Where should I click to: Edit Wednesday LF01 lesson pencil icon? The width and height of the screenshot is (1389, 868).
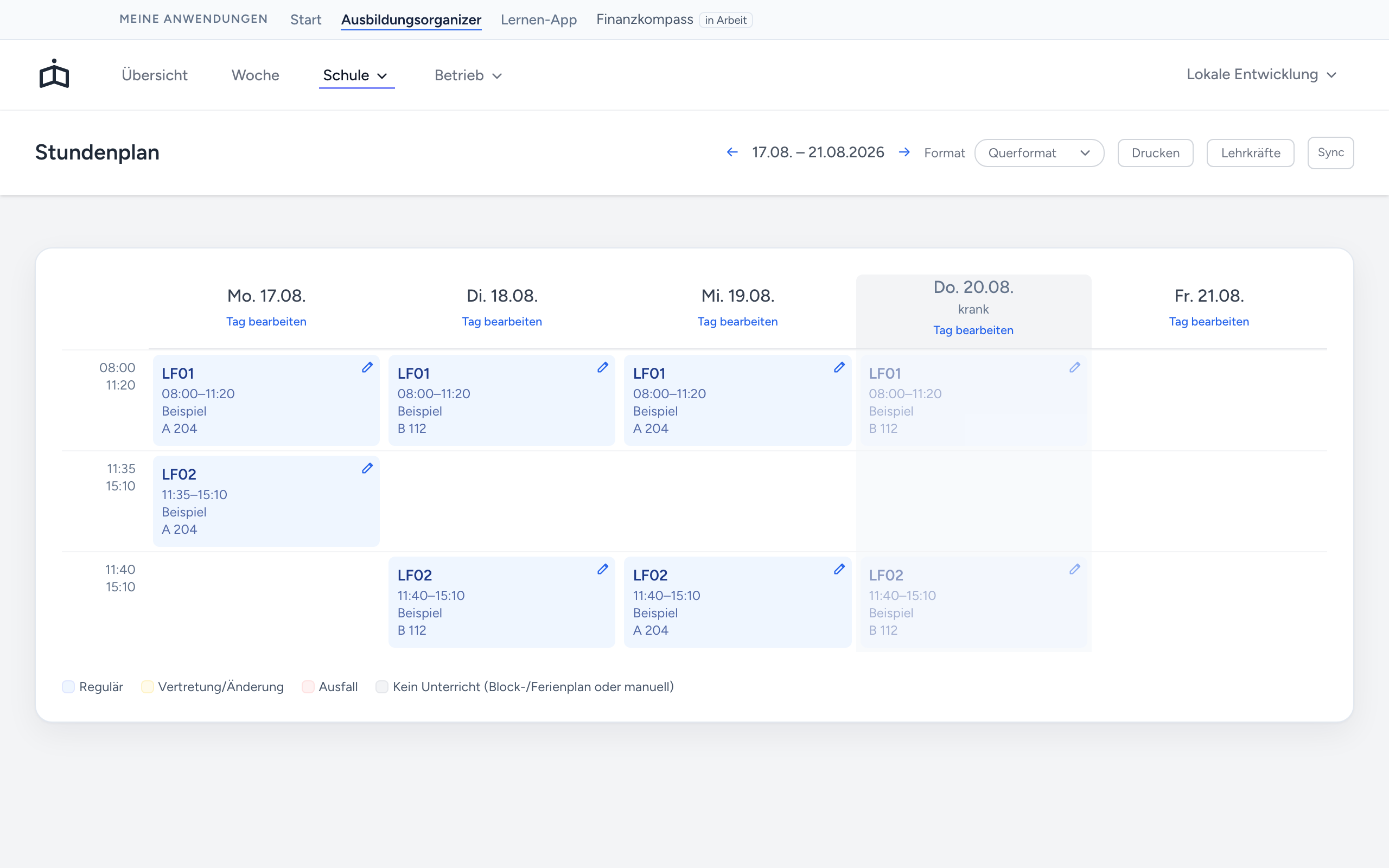pyautogui.click(x=839, y=367)
